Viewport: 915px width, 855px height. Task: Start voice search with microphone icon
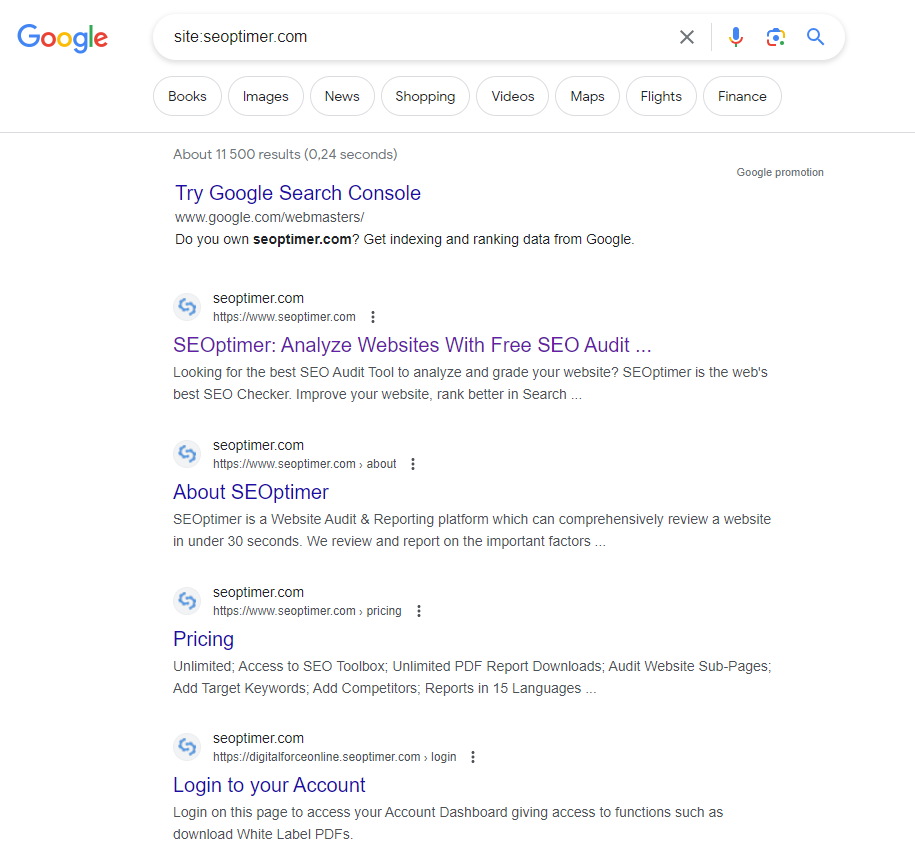[736, 37]
